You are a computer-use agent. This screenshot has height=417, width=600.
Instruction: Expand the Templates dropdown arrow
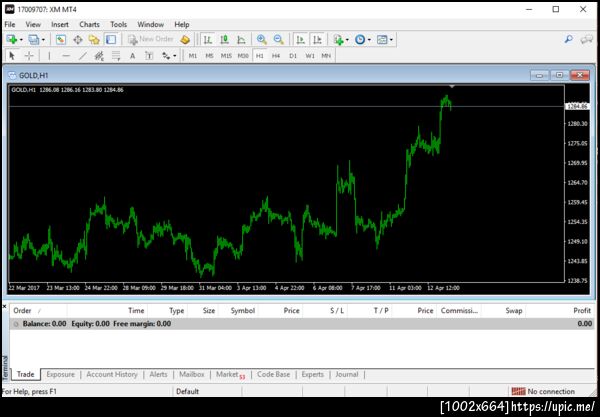coord(391,40)
